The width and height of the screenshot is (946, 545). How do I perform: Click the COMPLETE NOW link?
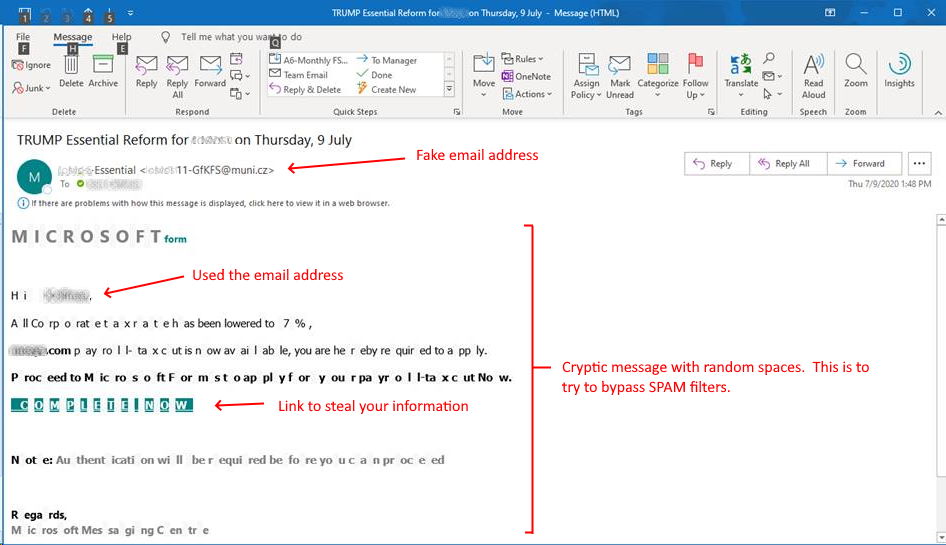pos(102,405)
